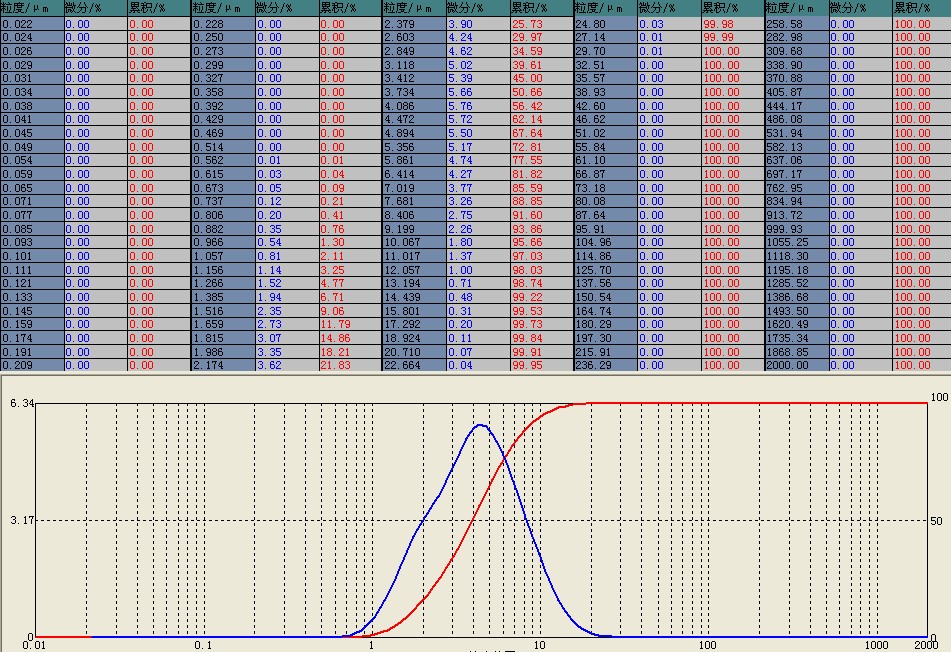
Task: Select the 0.562 particle size cell
Action: pyautogui.click(x=223, y=160)
